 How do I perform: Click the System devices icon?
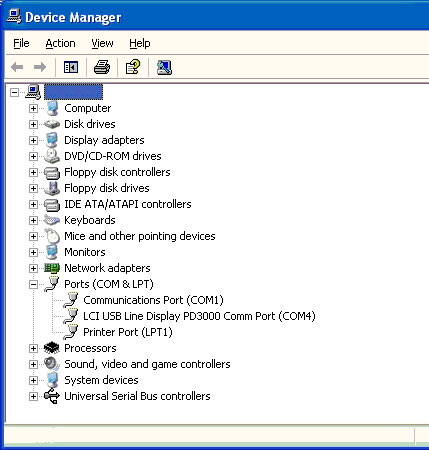52,380
